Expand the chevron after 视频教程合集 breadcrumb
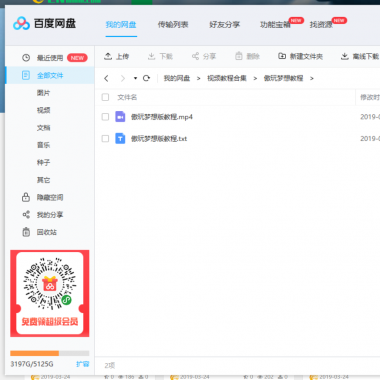Viewport: 380px width, 380px height. pos(255,78)
